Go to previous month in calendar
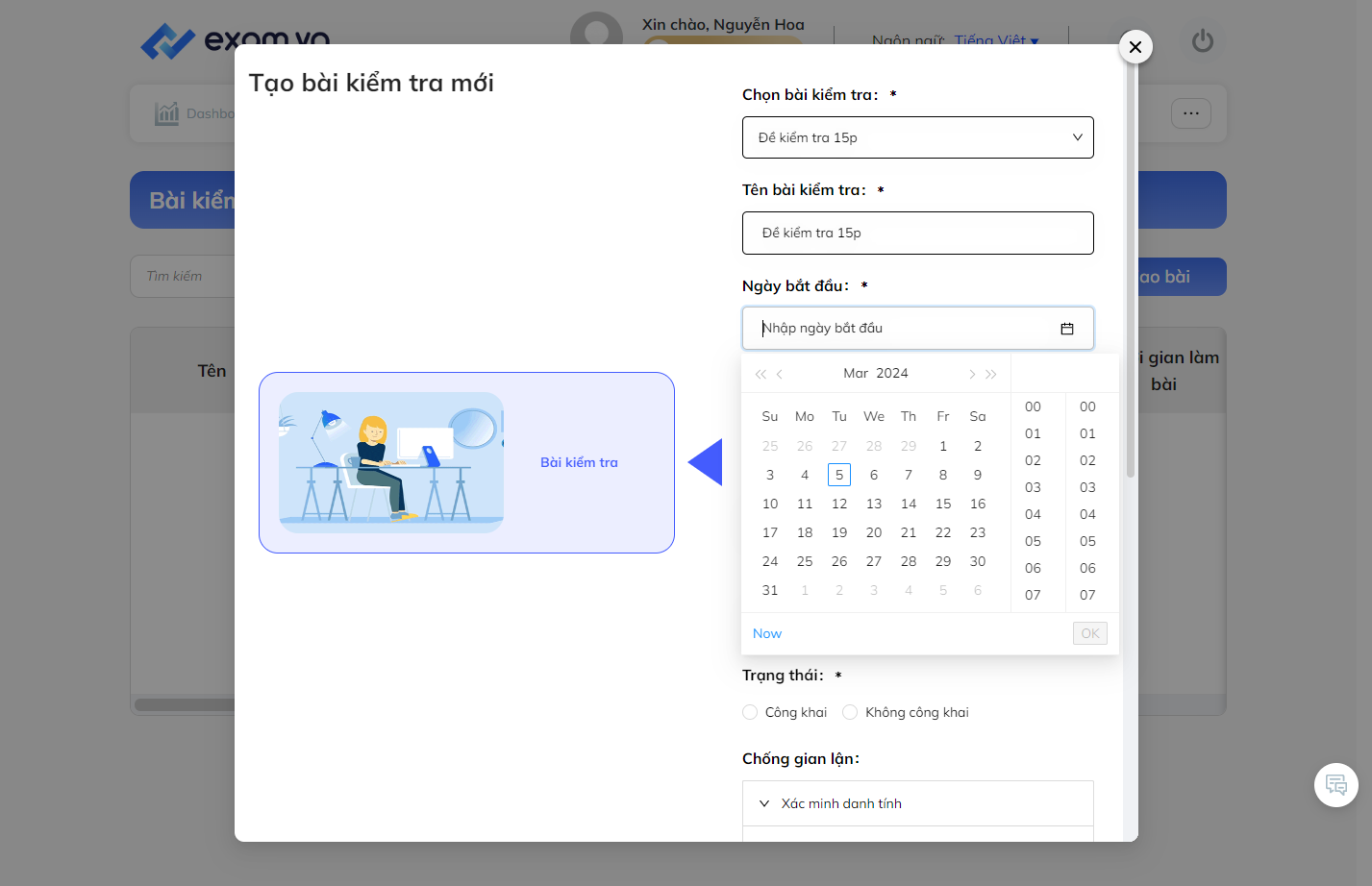Viewport: 1372px width, 886px height. click(780, 374)
